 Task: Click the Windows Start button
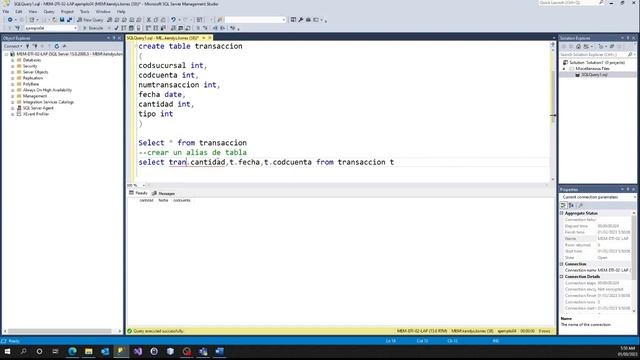click(7, 351)
